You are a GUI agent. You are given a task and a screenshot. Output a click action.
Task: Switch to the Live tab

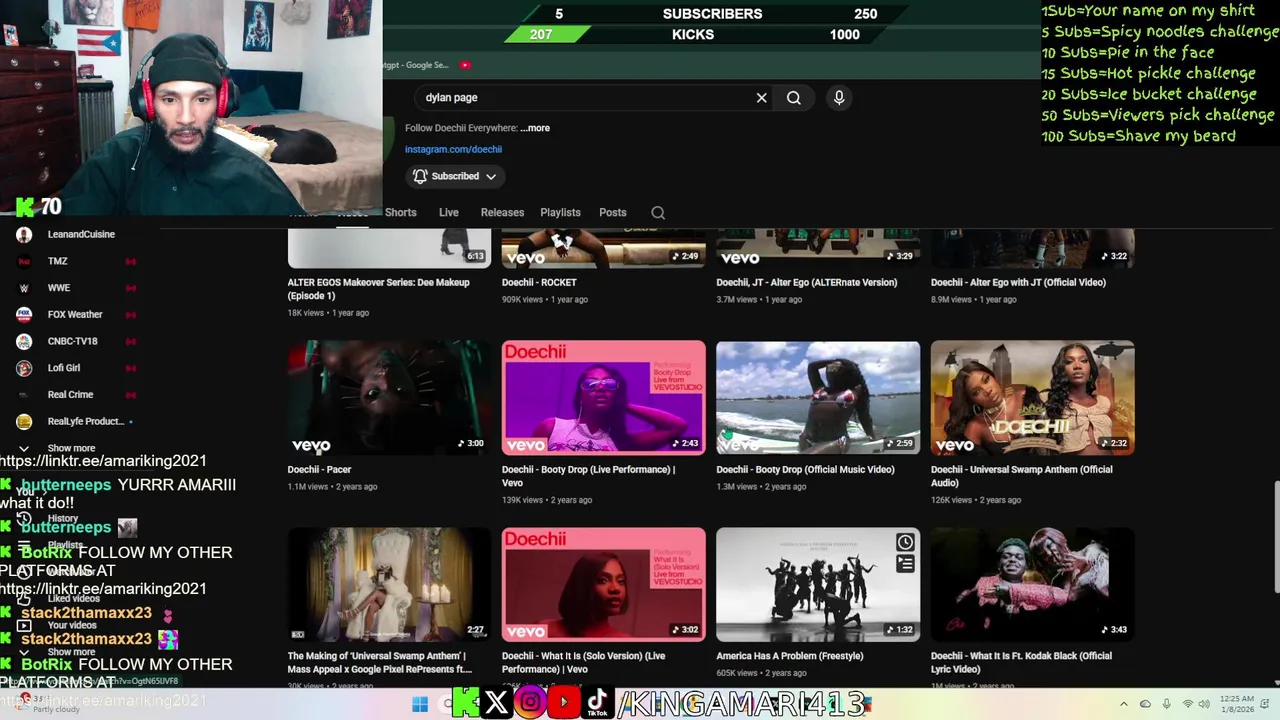[449, 212]
